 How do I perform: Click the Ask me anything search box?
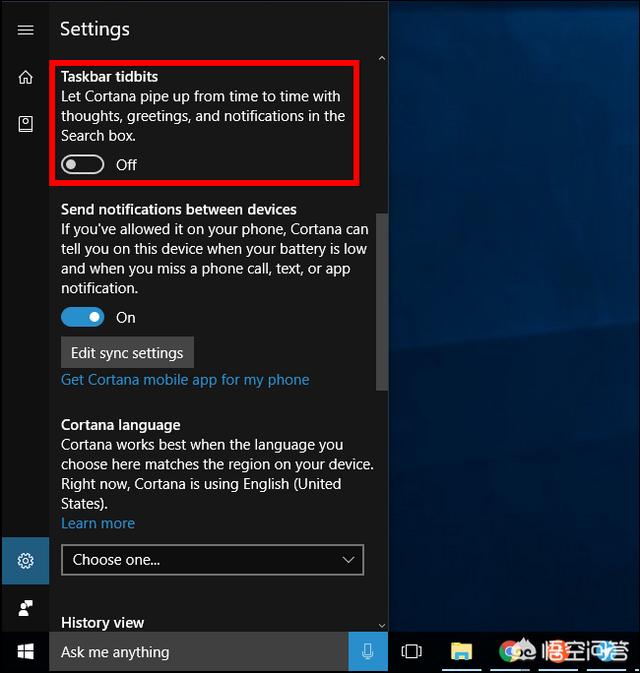[200, 652]
